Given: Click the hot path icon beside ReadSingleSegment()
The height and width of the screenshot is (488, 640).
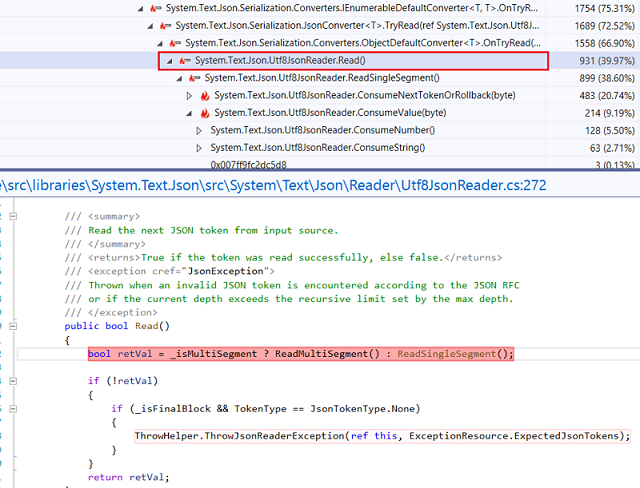Looking at the screenshot, I should click(194, 78).
